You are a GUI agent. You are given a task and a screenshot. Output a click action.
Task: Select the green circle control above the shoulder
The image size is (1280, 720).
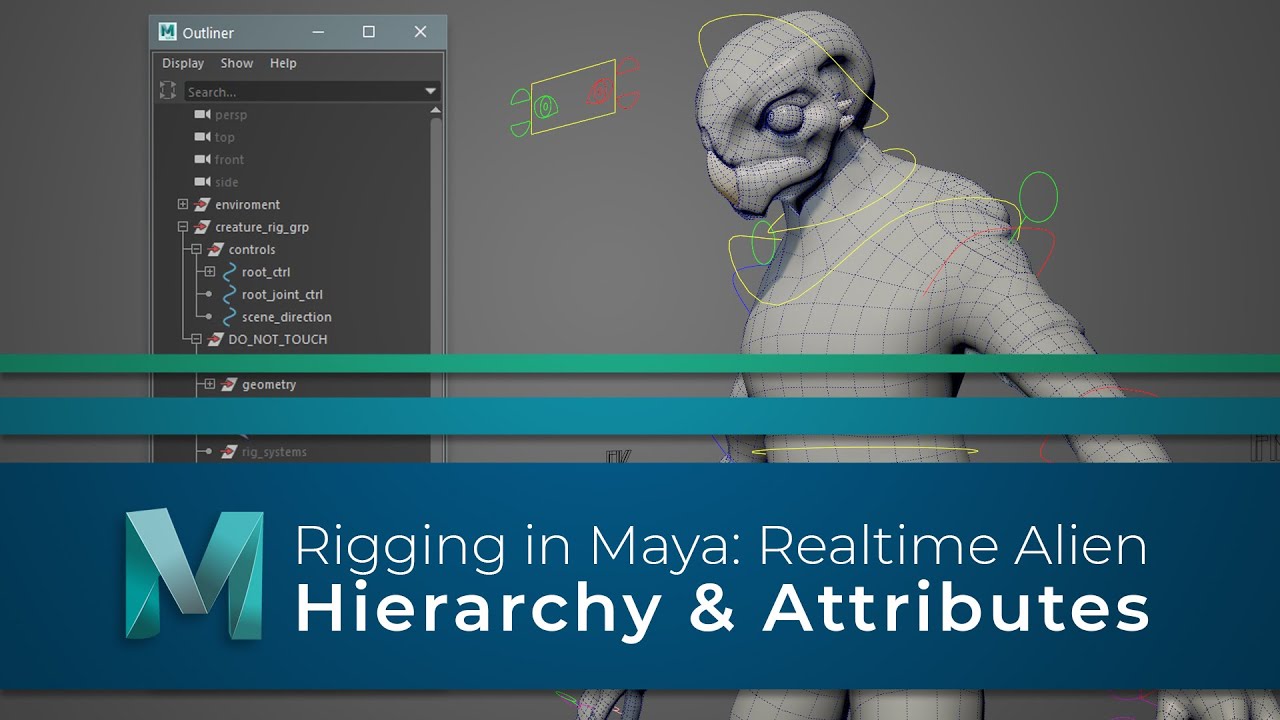pos(1037,197)
